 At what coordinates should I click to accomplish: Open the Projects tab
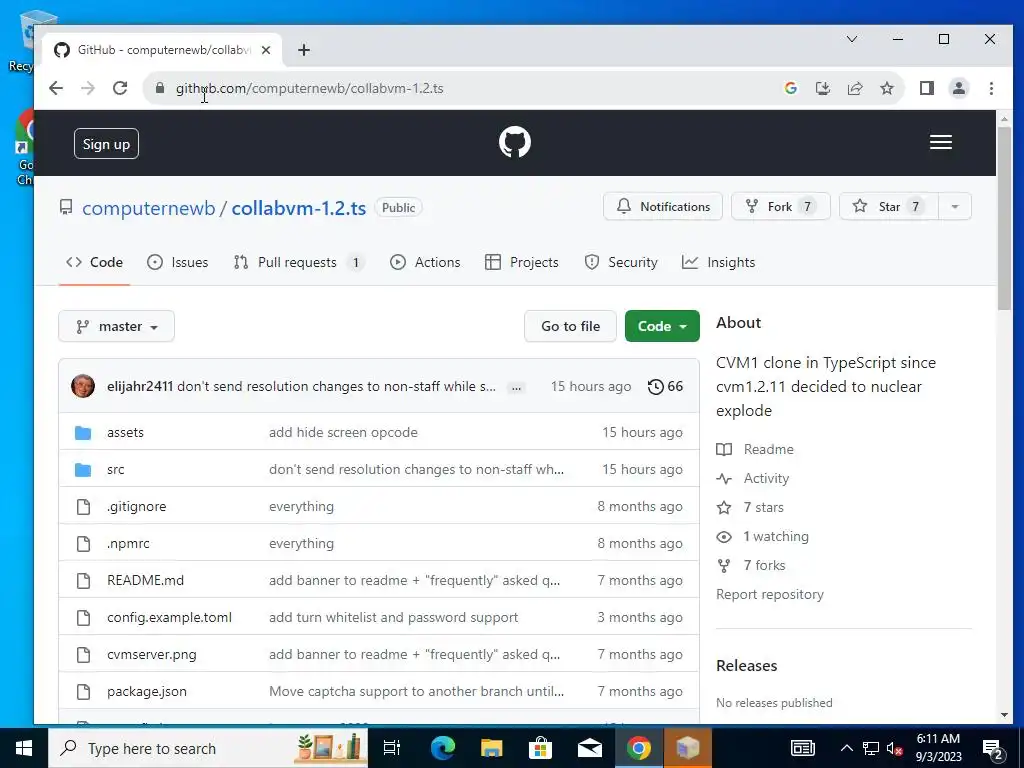tap(522, 263)
